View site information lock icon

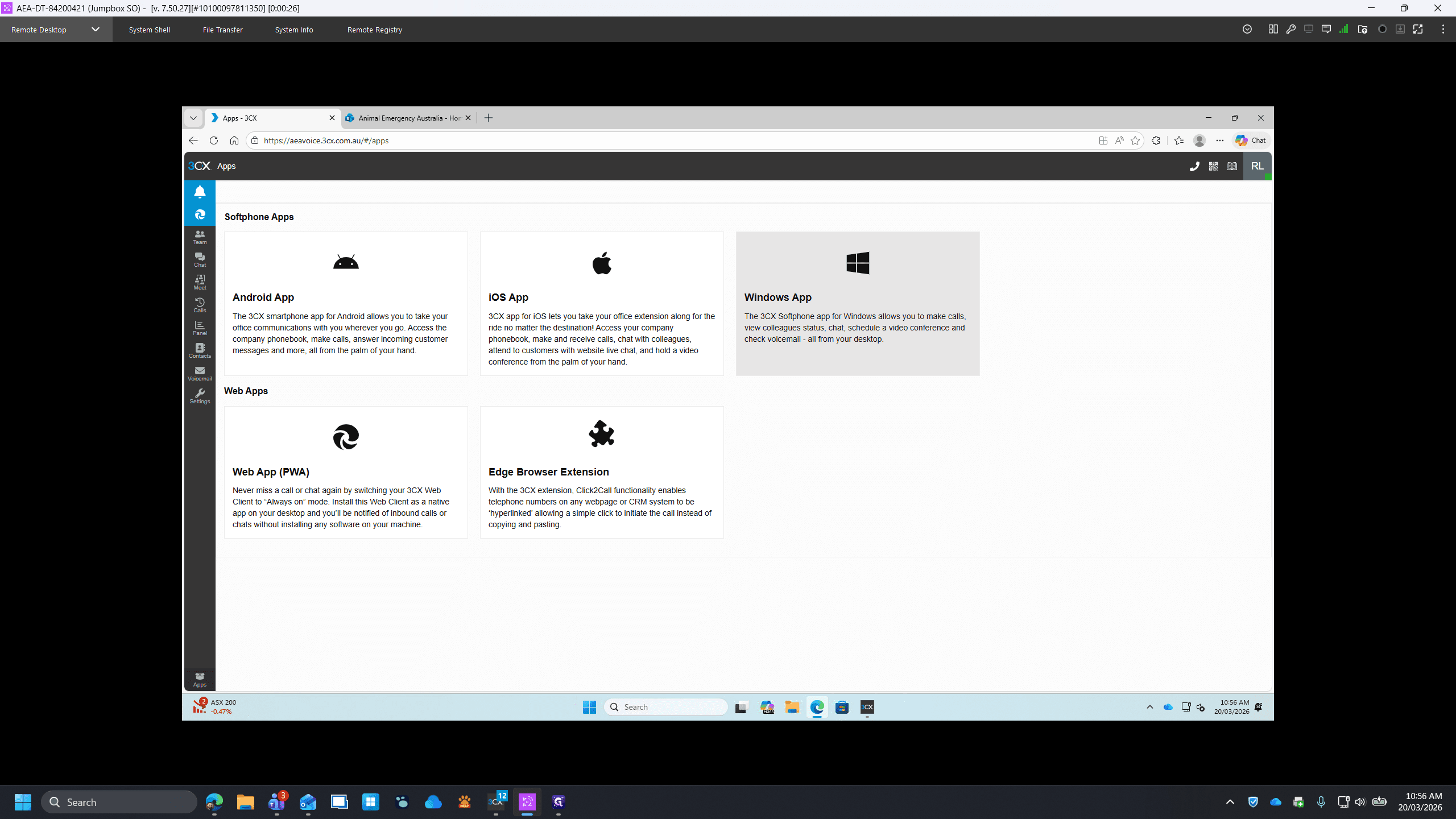tap(255, 140)
